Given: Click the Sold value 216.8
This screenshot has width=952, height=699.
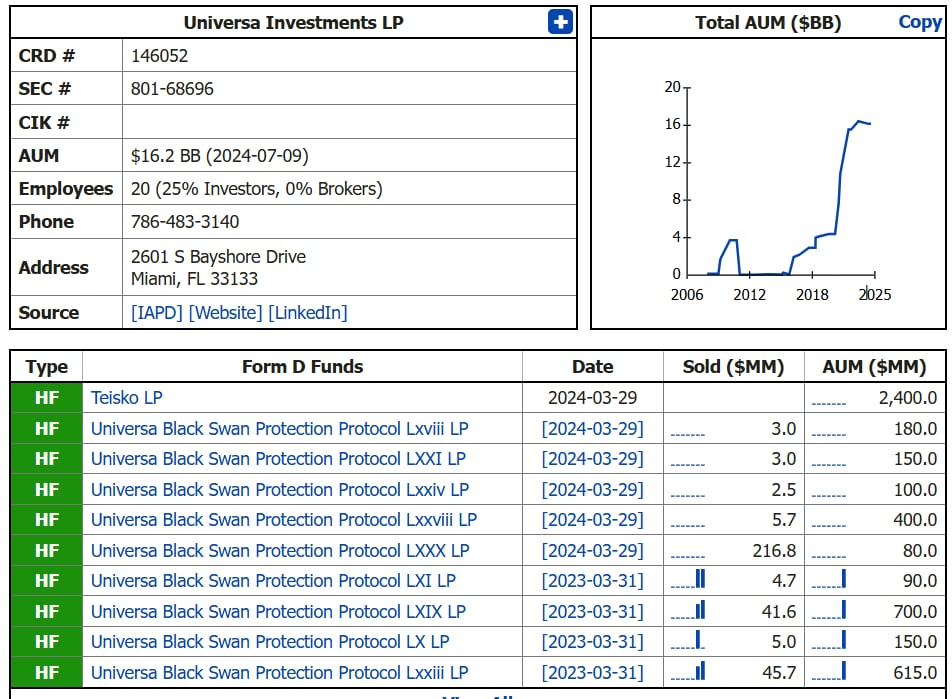Looking at the screenshot, I should click(x=774, y=551).
